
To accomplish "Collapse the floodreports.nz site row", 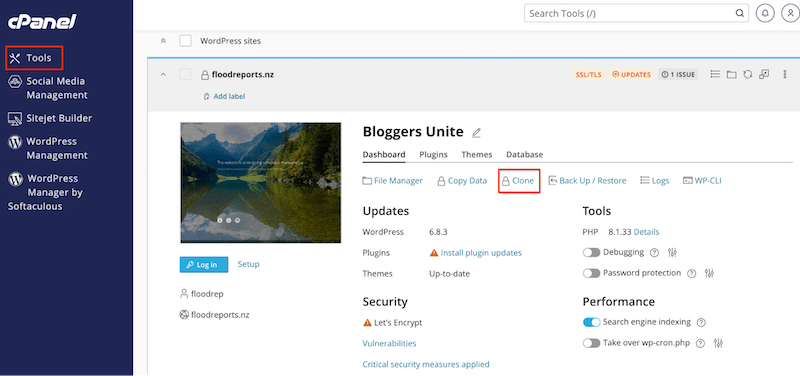I will pyautogui.click(x=163, y=74).
